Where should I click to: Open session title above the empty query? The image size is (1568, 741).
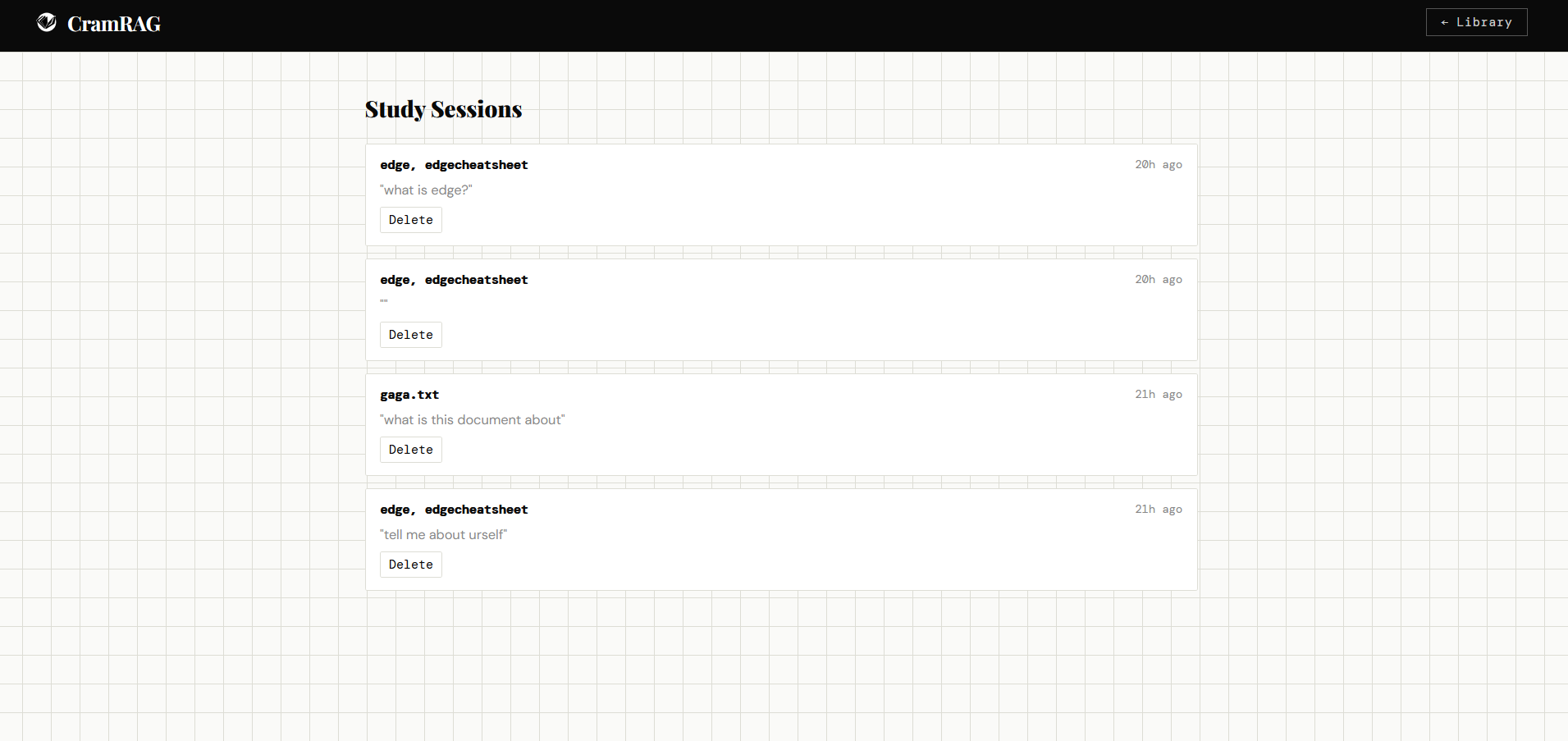click(454, 280)
